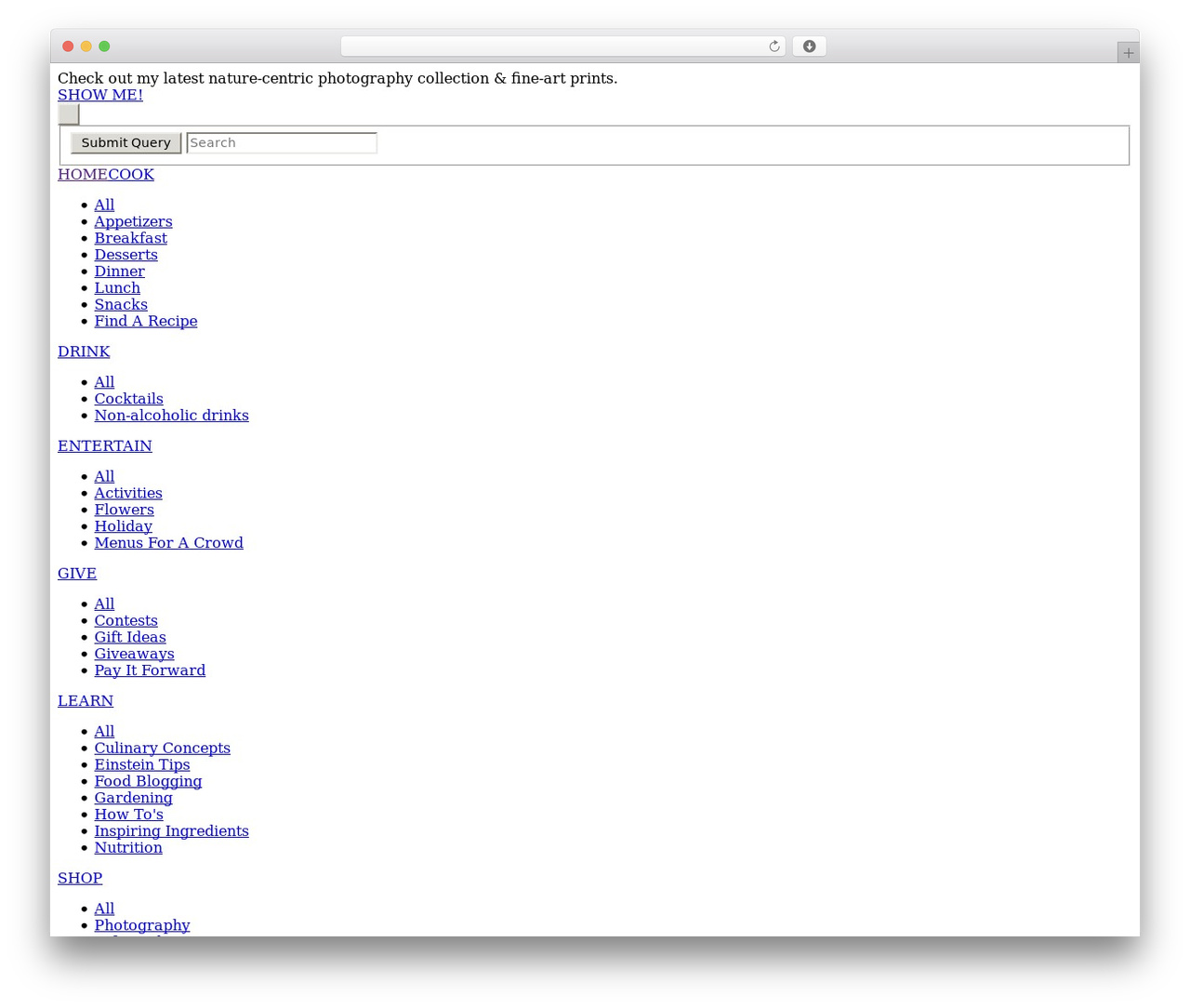Select the Dinner link

click(x=119, y=272)
